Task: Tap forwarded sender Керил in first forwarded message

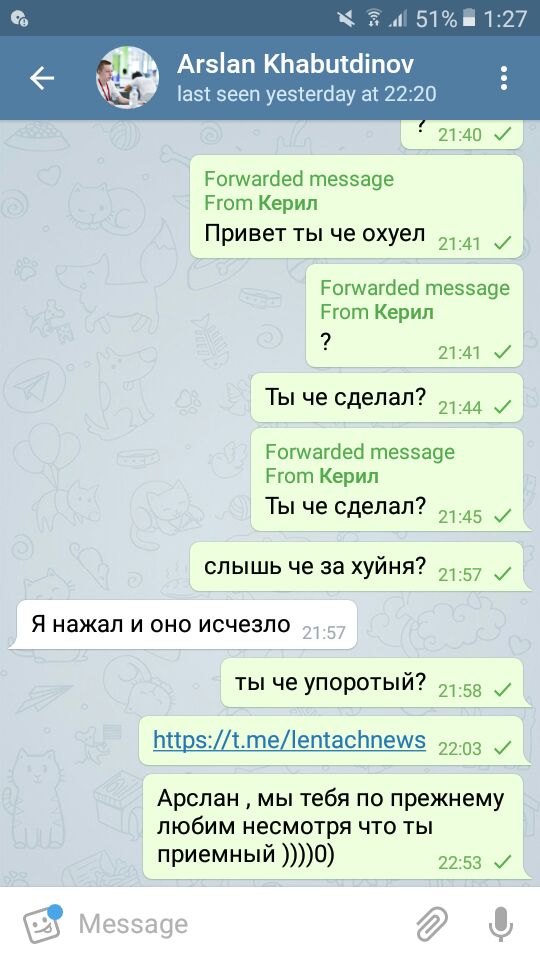Action: pyautogui.click(x=288, y=203)
